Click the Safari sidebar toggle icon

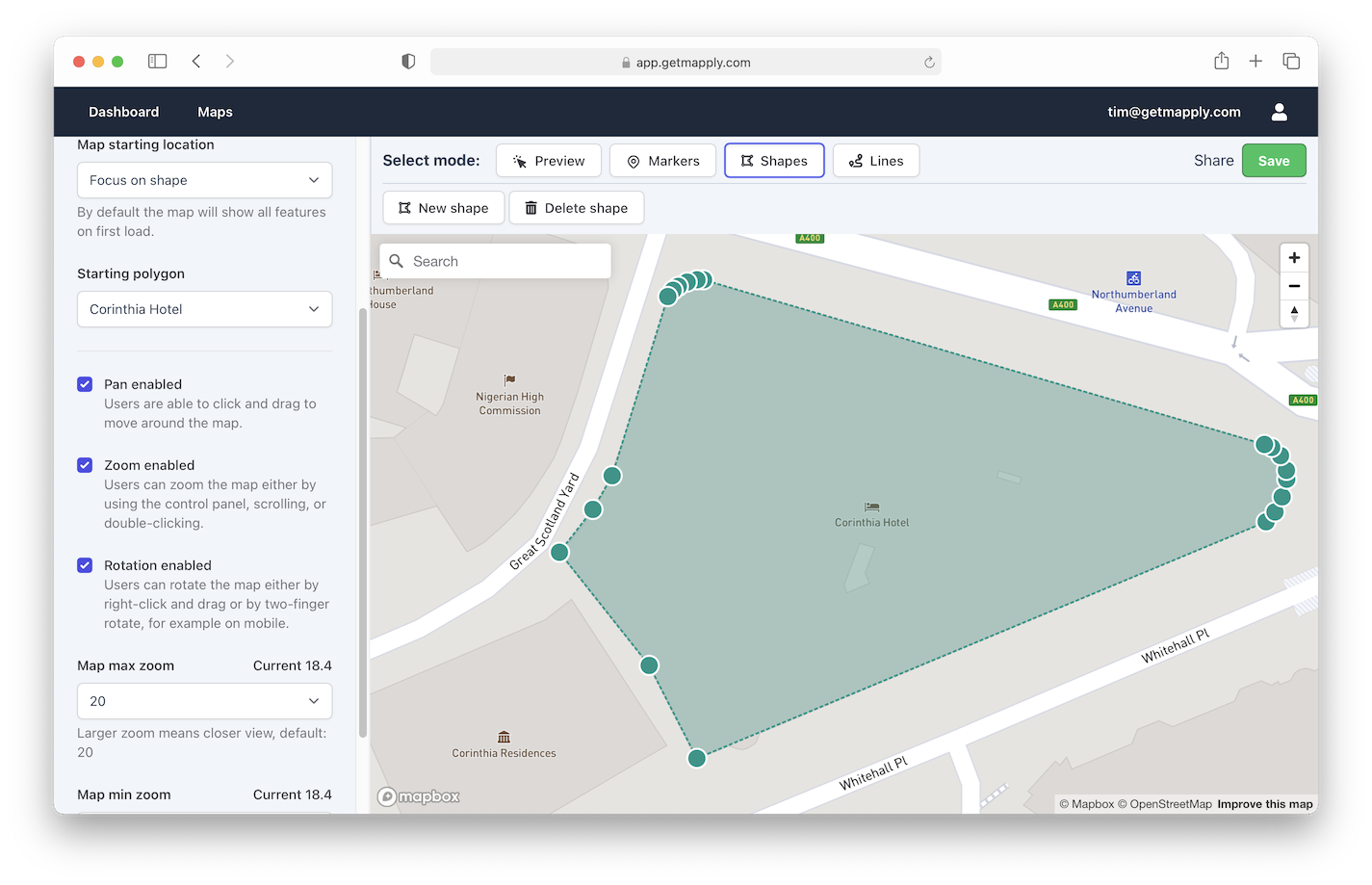(x=157, y=61)
